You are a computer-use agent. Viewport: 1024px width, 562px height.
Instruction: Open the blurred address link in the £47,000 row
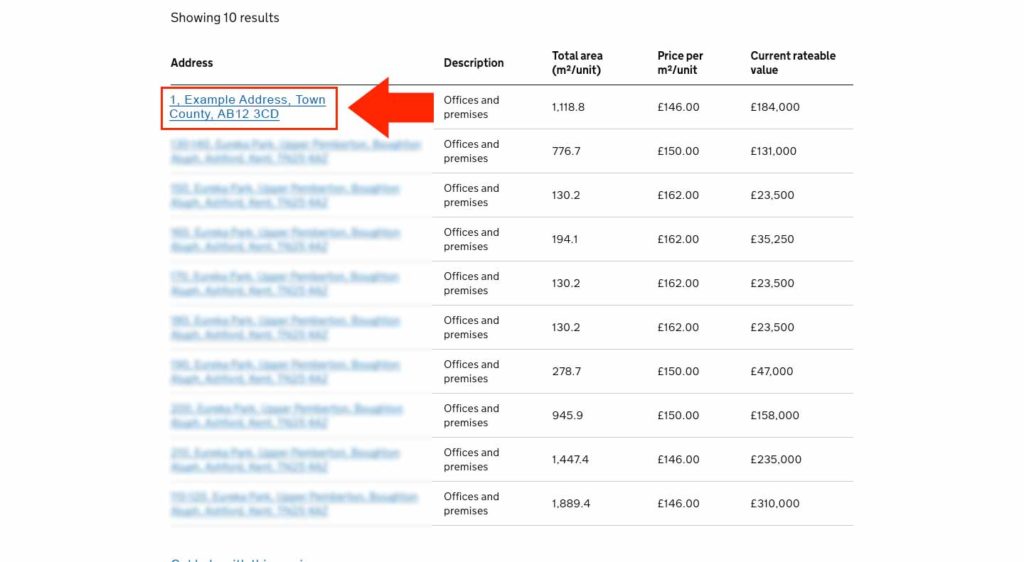point(285,372)
